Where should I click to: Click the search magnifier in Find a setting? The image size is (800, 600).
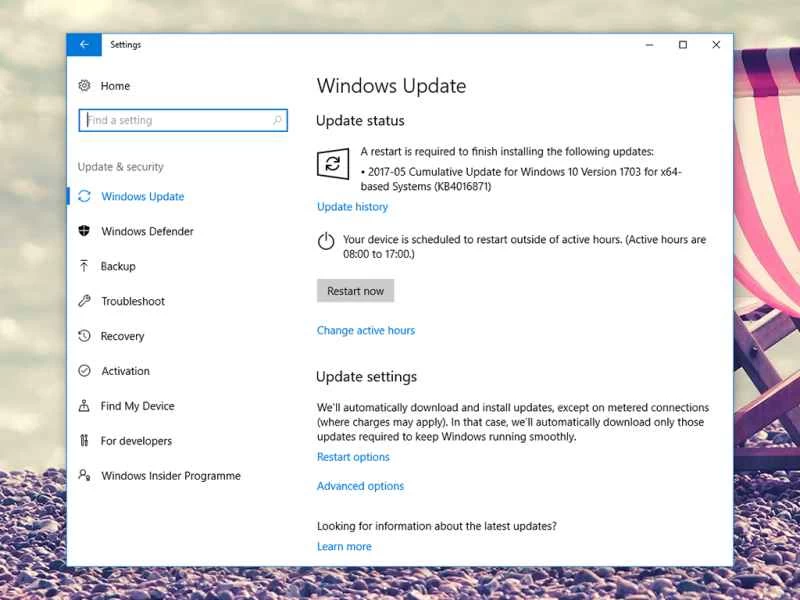pos(276,119)
